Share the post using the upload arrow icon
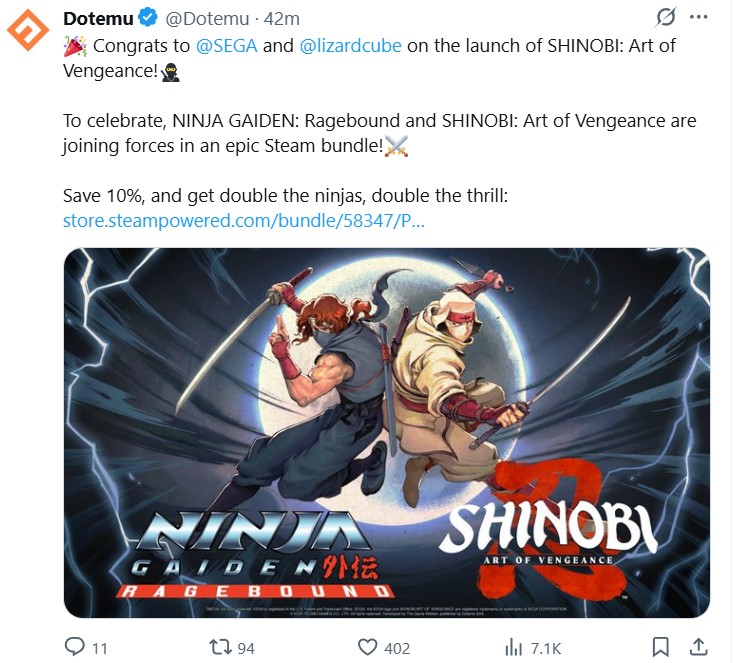 click(698, 647)
